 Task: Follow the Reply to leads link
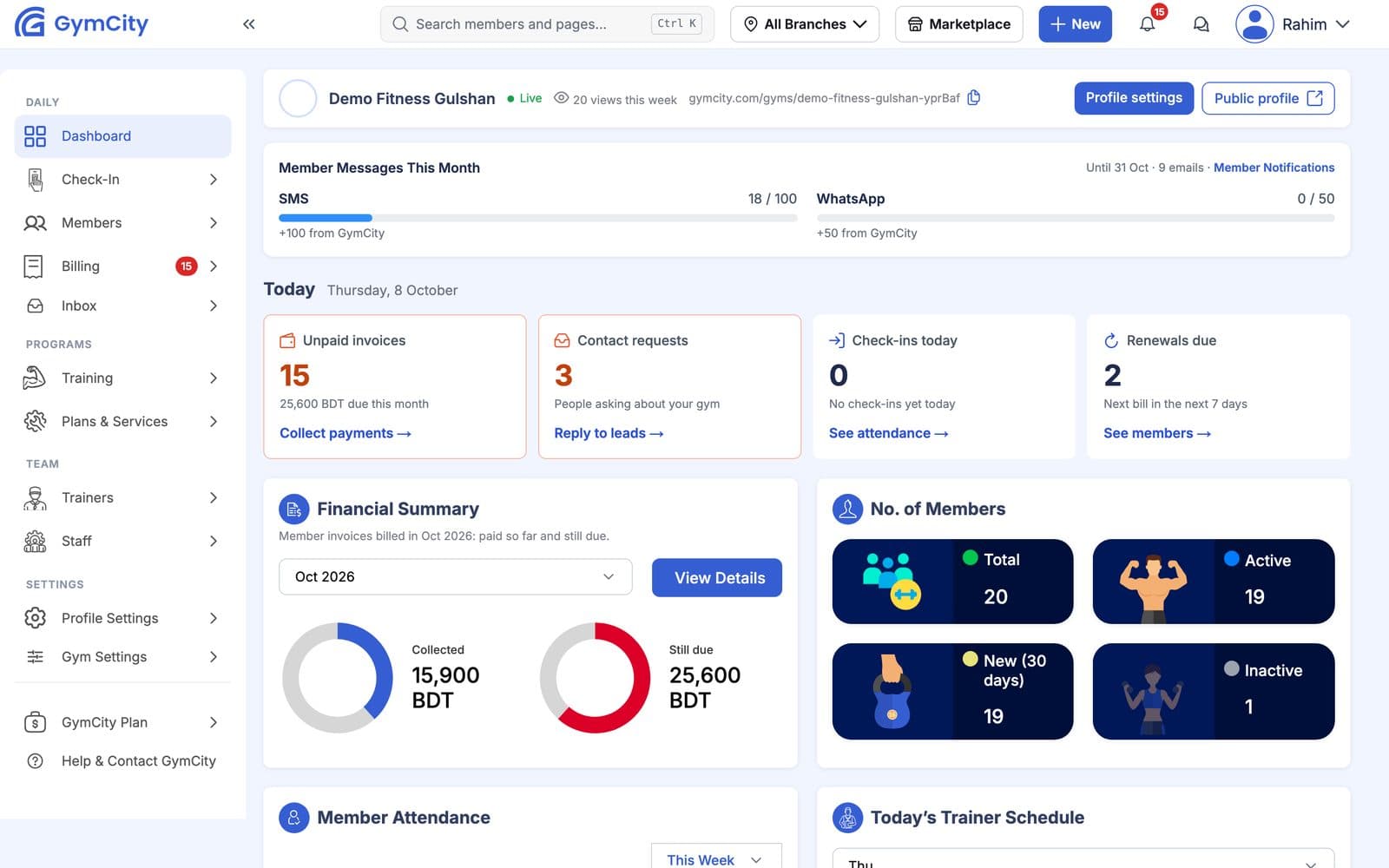pyautogui.click(x=609, y=433)
